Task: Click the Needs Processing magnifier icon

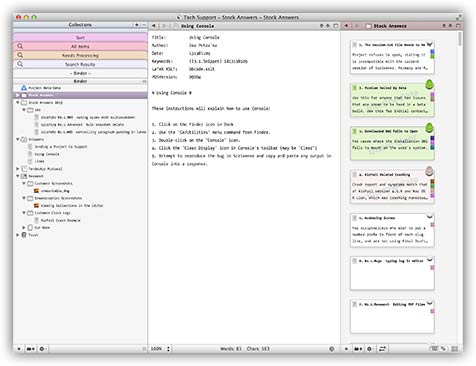Action: [20, 55]
